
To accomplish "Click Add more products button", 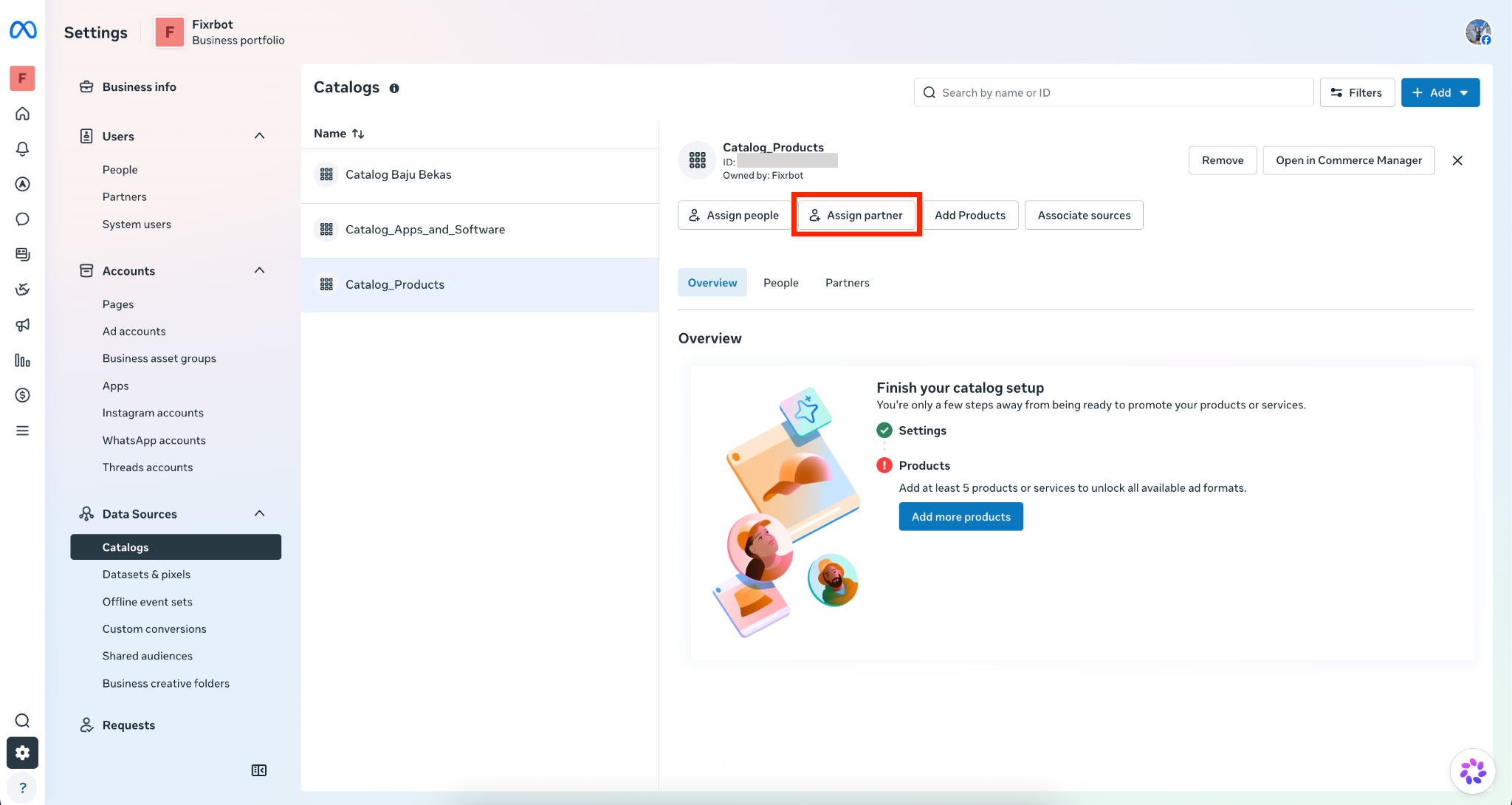I will point(961,517).
